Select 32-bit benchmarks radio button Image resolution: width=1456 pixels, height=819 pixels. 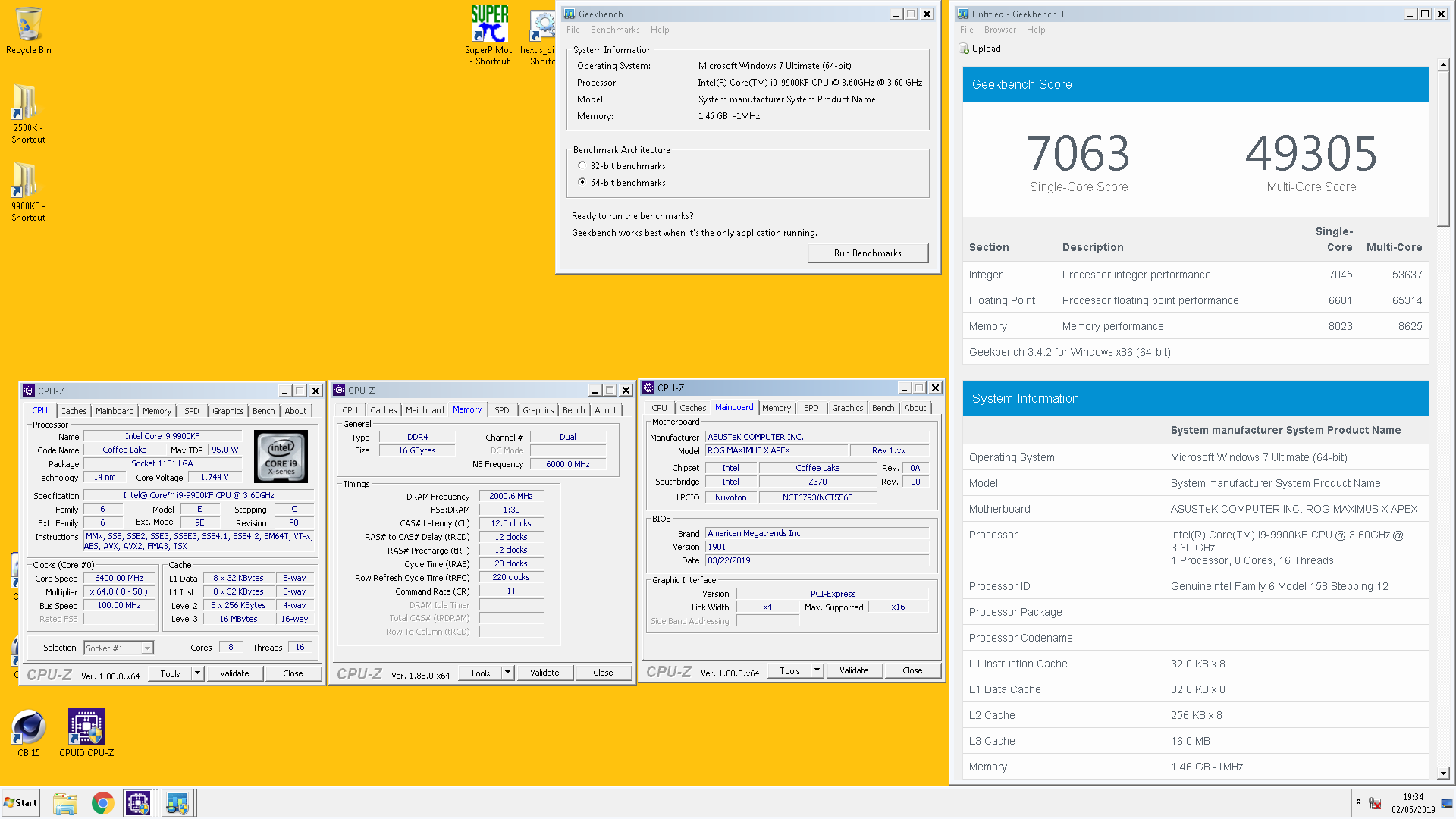click(x=582, y=165)
